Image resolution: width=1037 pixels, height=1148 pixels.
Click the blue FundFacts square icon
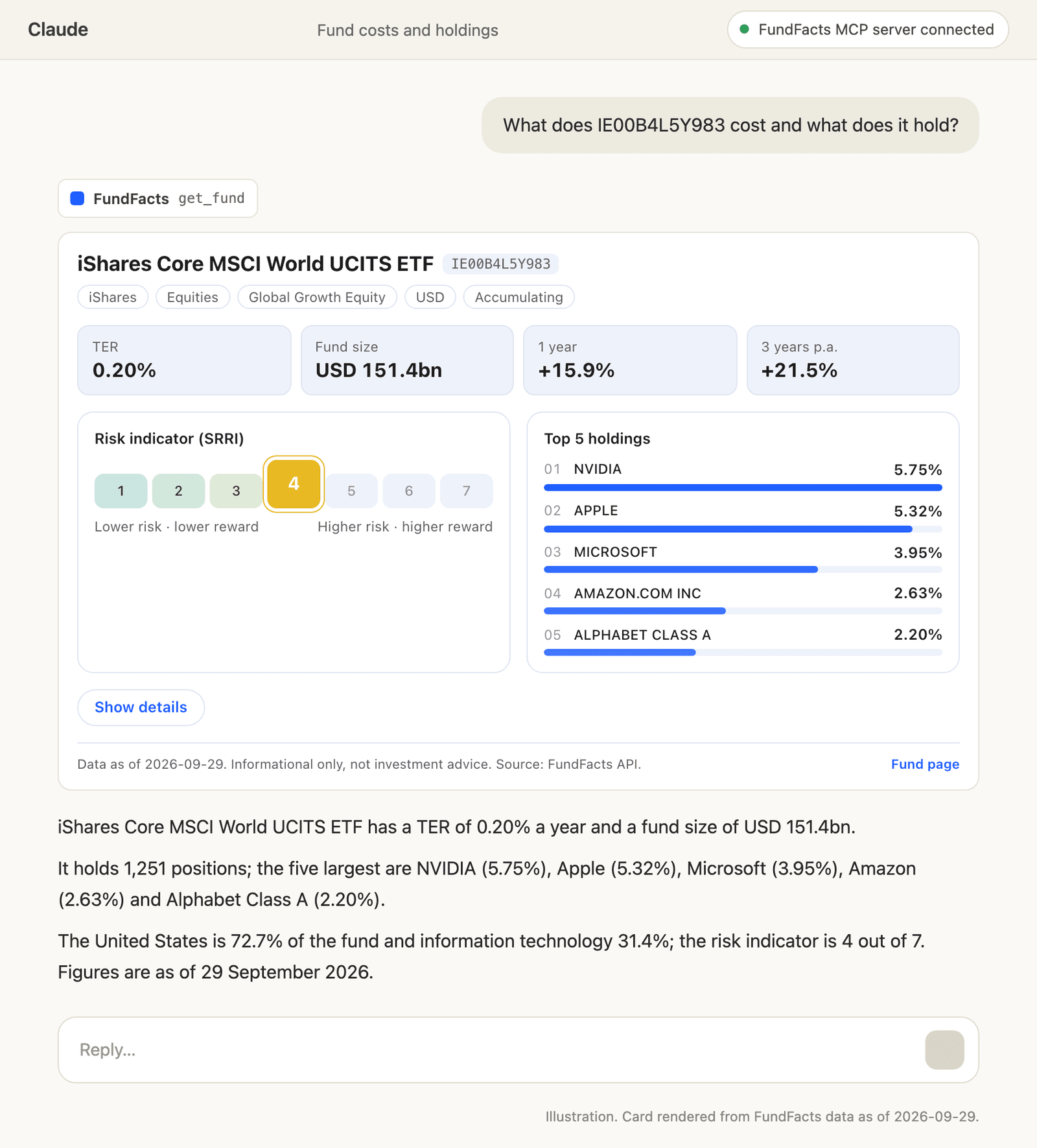click(x=77, y=198)
